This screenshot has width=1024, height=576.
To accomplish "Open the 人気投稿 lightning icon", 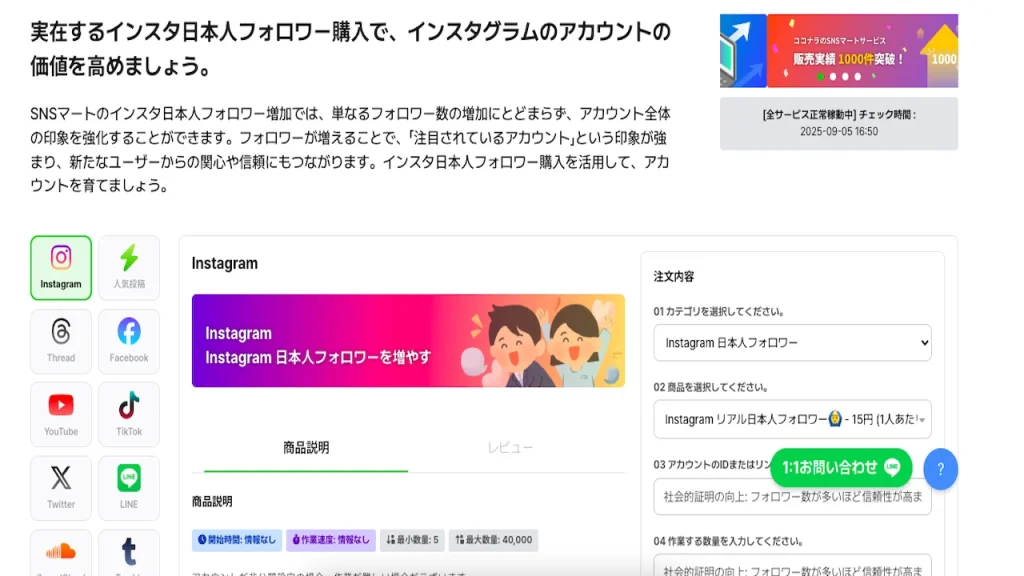I will 129,268.
